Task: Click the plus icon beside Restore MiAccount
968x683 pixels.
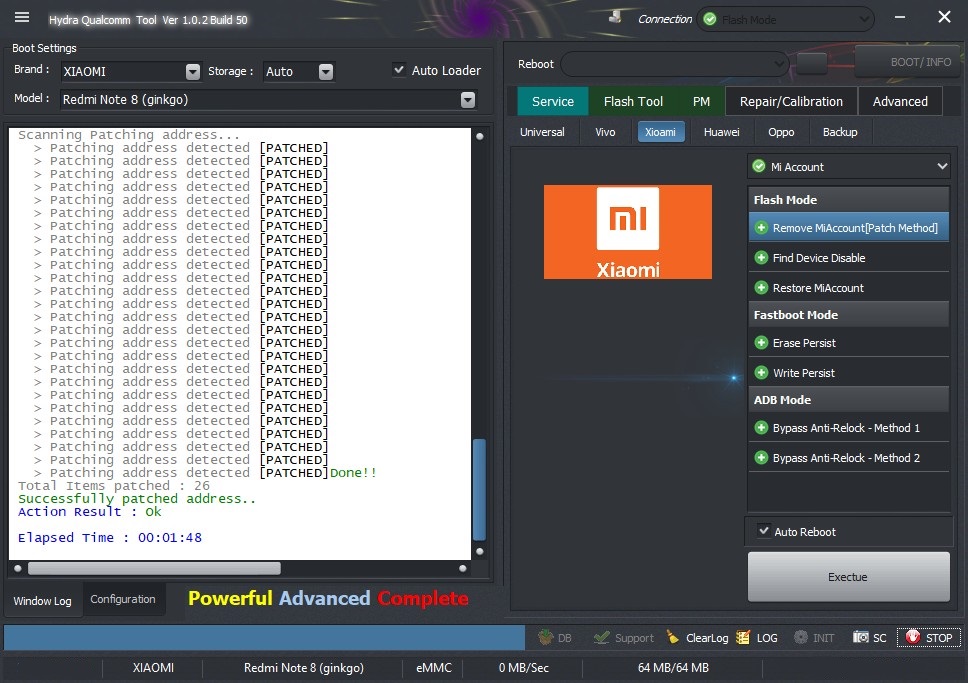Action: point(761,287)
